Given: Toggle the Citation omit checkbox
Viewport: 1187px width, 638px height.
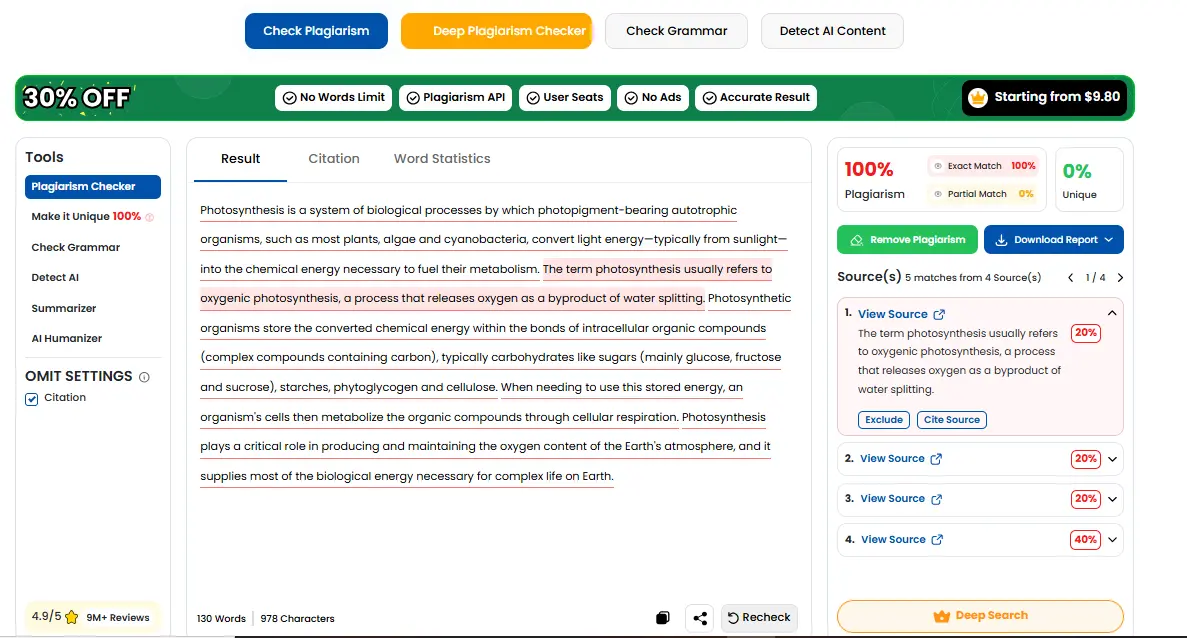Looking at the screenshot, I should click(32, 399).
